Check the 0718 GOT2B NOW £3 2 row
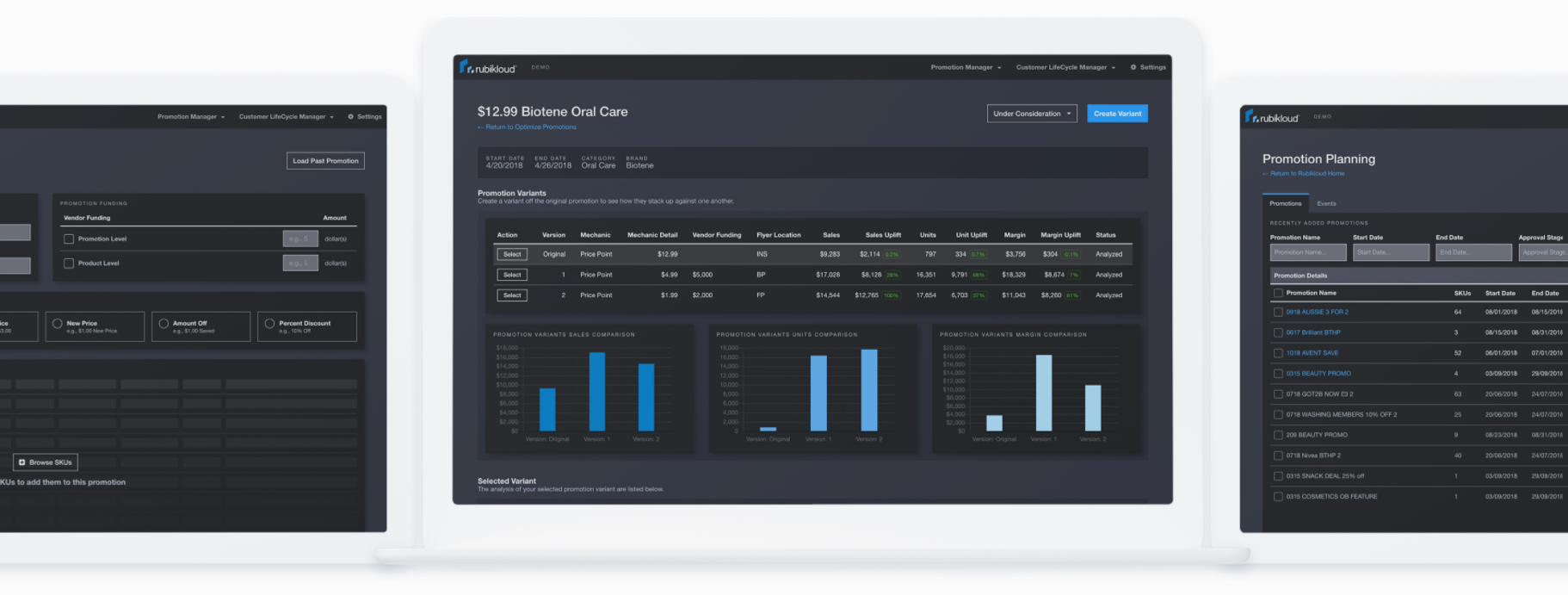The image size is (1568, 595). click(x=1278, y=395)
